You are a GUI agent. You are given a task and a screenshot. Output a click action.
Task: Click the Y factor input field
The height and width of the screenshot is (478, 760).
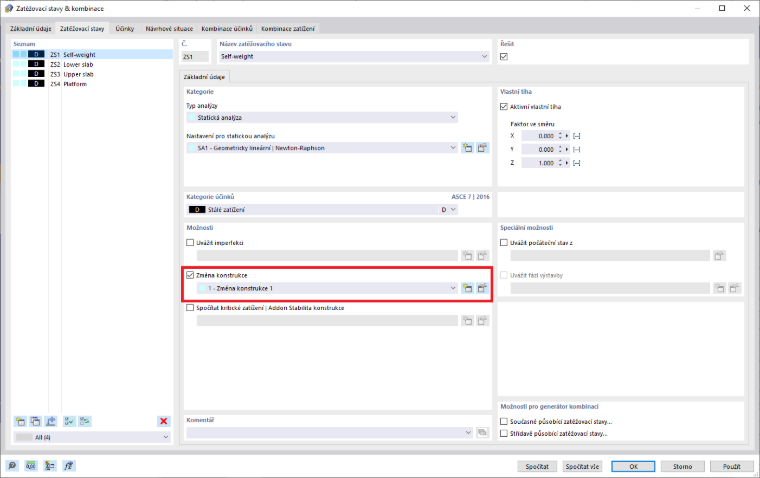pyautogui.click(x=538, y=149)
